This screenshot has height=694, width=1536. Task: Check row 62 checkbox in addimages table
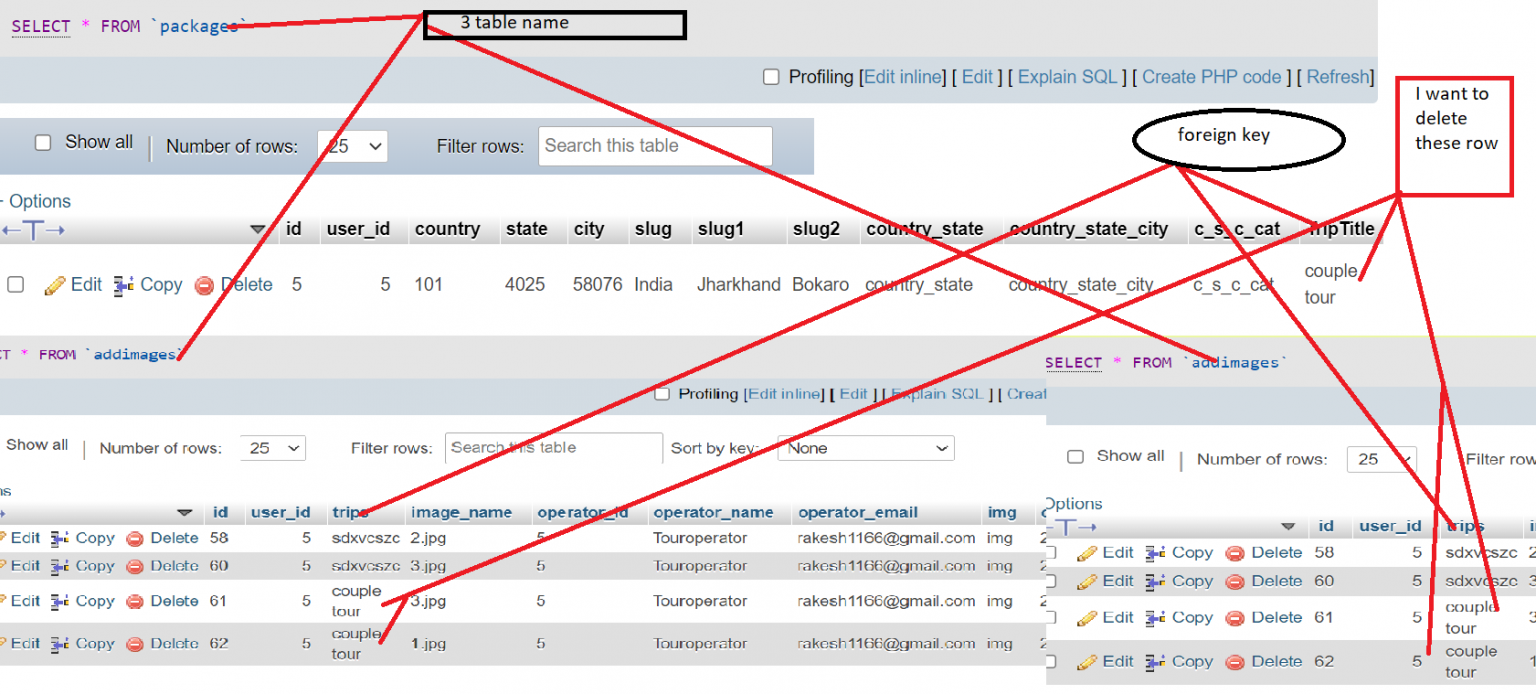[1050, 662]
